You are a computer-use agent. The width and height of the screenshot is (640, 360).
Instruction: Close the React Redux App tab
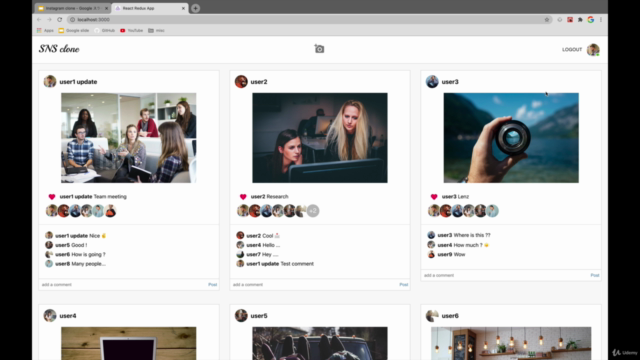183,8
